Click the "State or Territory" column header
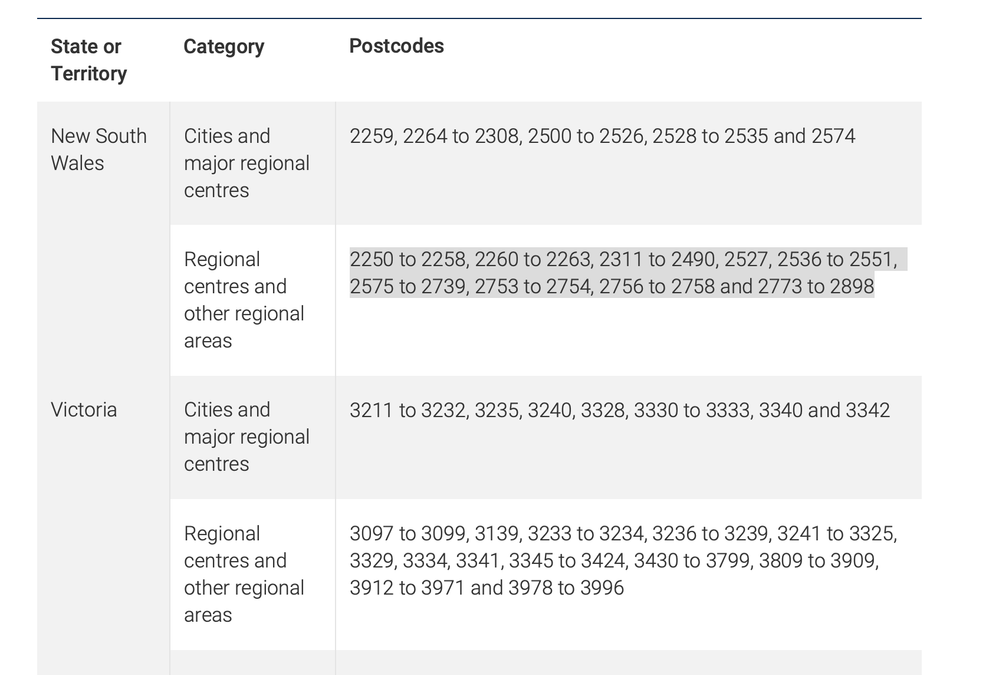999x675 pixels. [x=89, y=60]
